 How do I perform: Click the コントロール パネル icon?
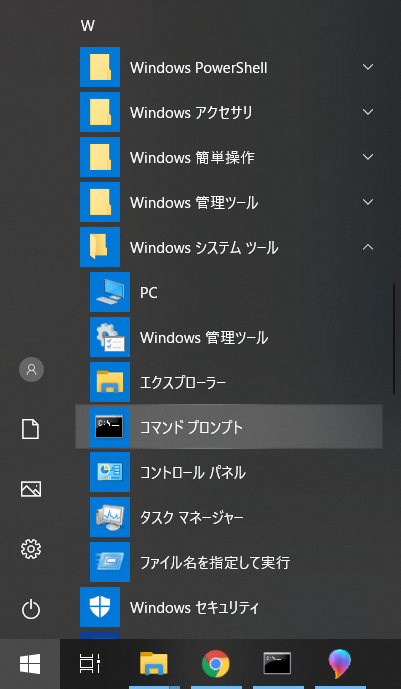pos(110,472)
